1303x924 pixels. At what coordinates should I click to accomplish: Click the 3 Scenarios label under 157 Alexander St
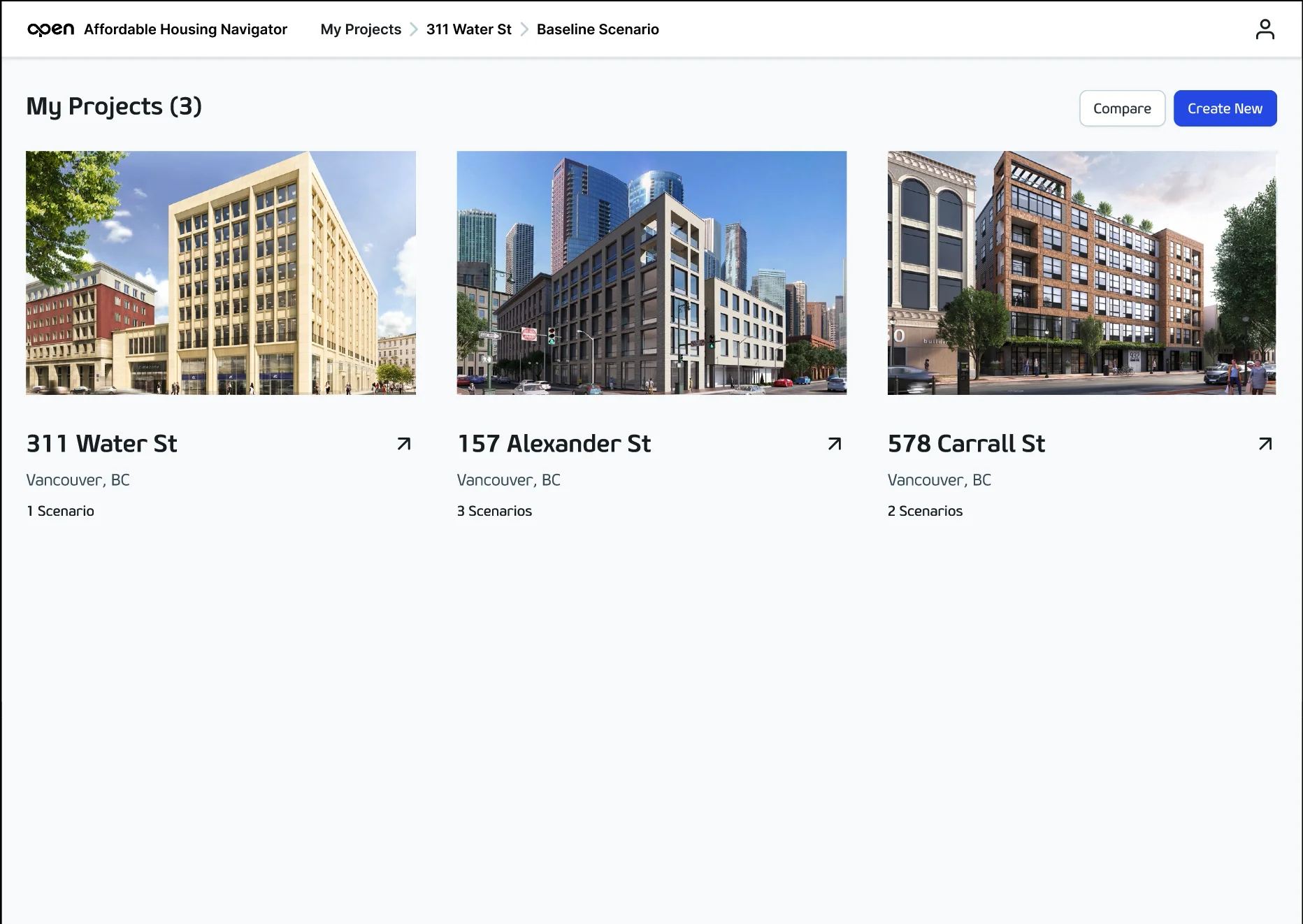click(x=494, y=511)
